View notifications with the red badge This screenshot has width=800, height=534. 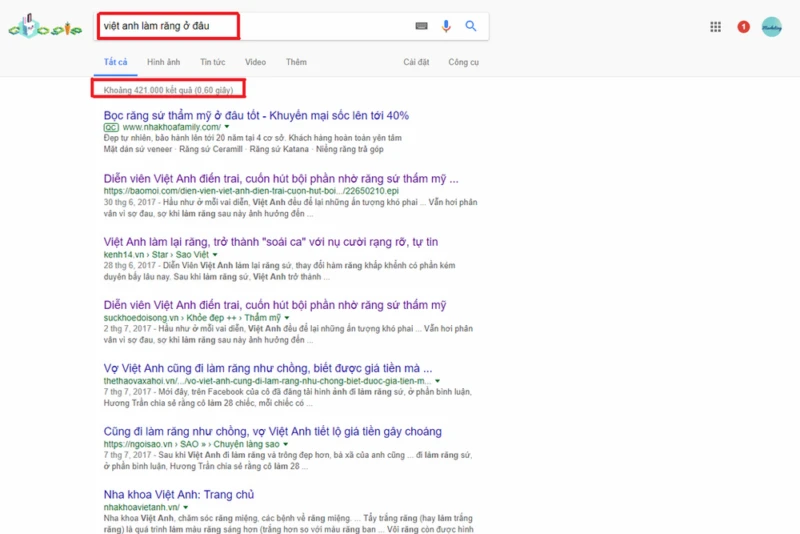tap(743, 27)
